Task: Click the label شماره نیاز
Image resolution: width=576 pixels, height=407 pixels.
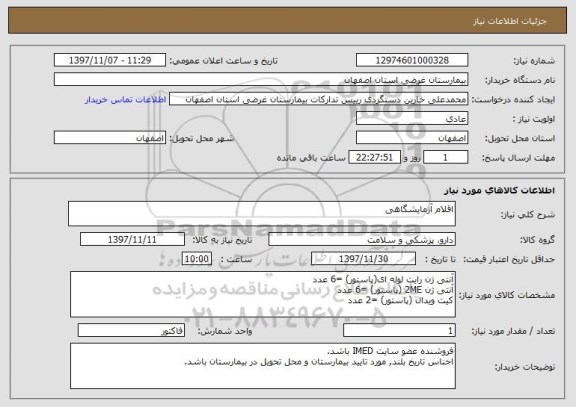Action: [534, 61]
